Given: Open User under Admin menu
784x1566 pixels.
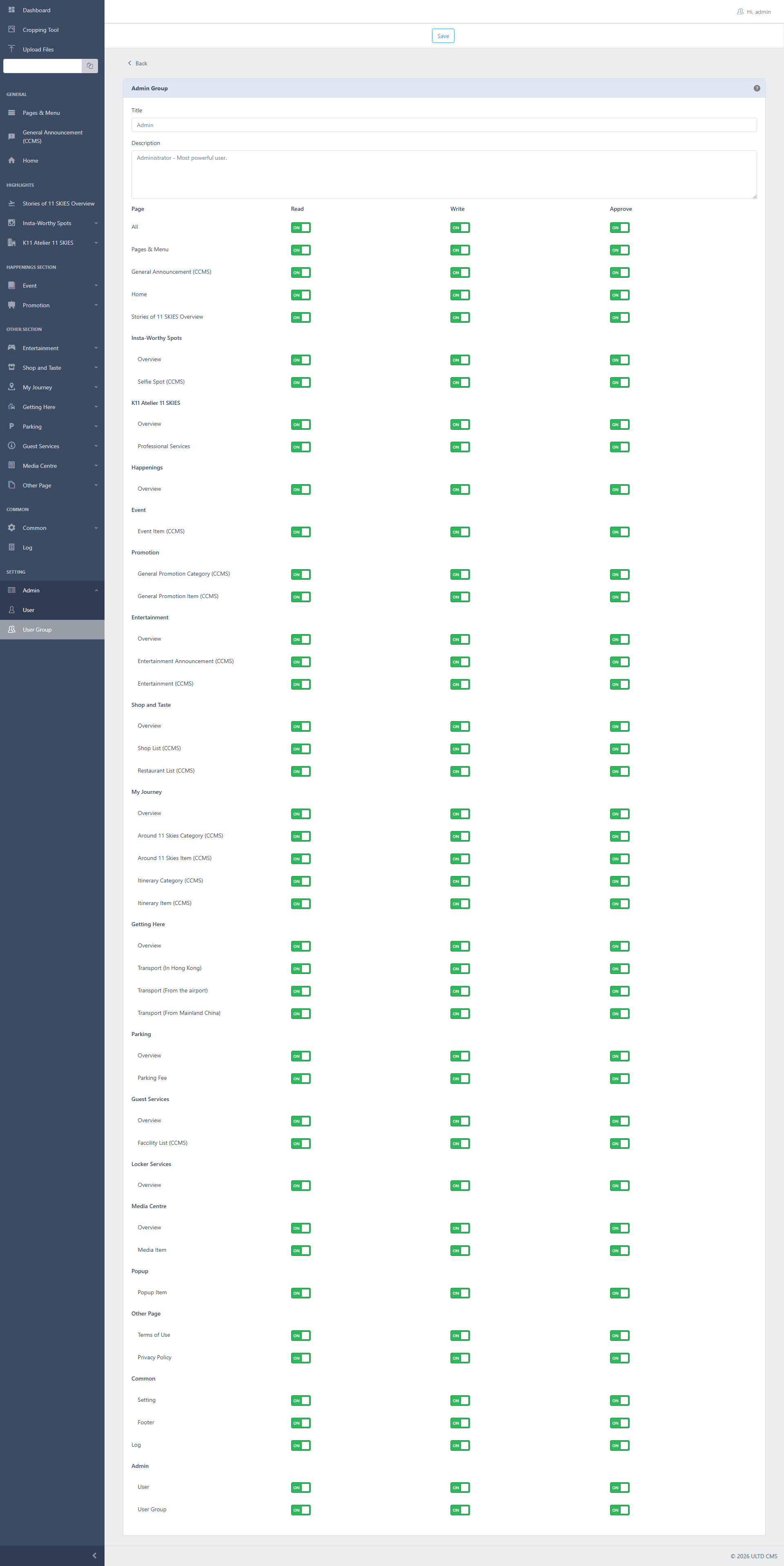Looking at the screenshot, I should (x=29, y=610).
